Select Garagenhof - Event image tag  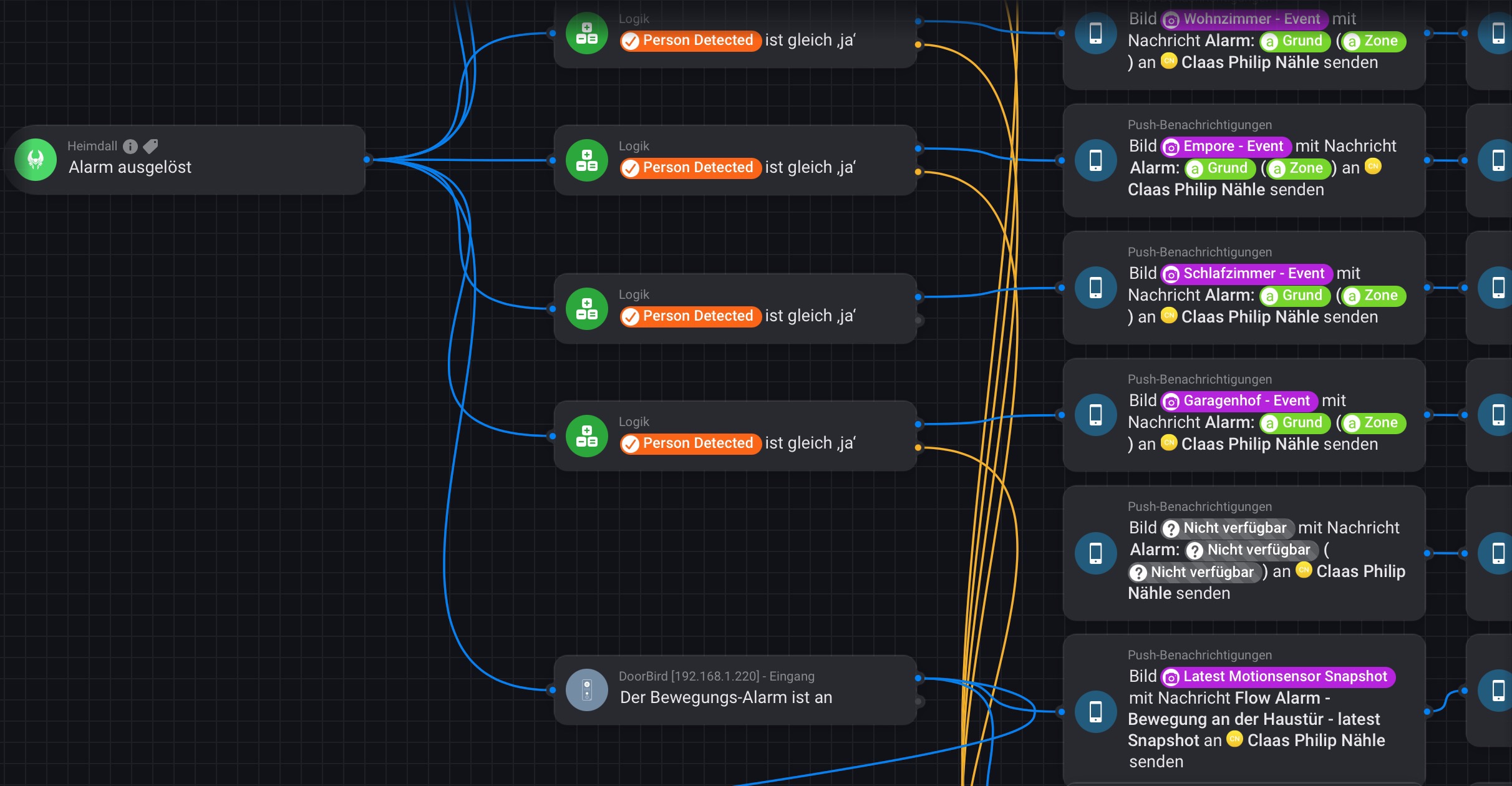pos(1239,401)
